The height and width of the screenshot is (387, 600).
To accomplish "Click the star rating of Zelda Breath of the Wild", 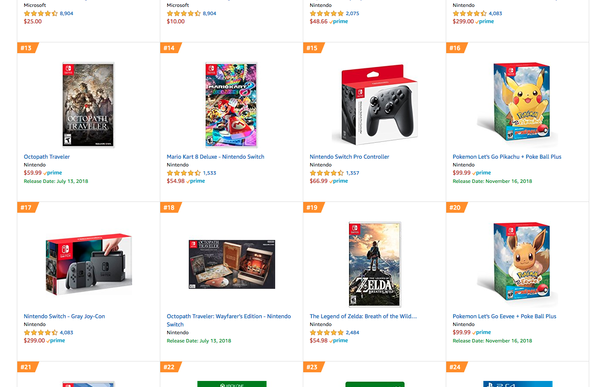I will 326,333.
